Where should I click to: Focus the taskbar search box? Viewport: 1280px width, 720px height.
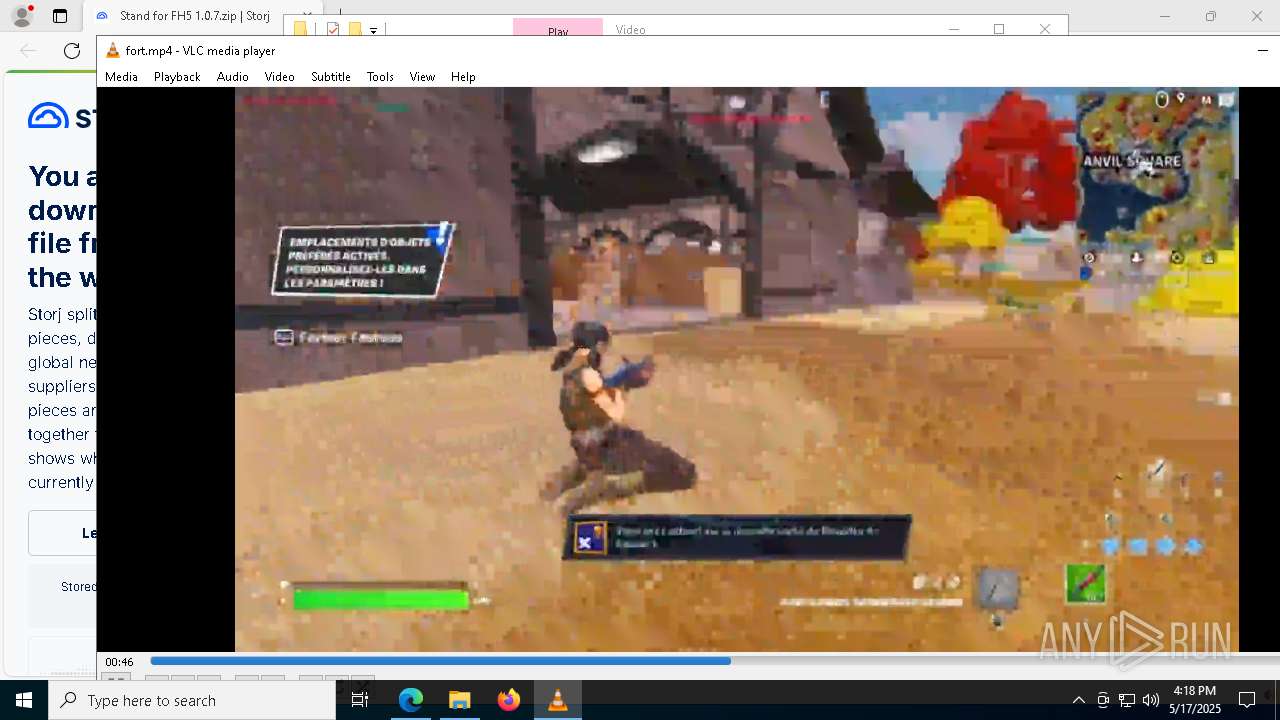(192, 700)
